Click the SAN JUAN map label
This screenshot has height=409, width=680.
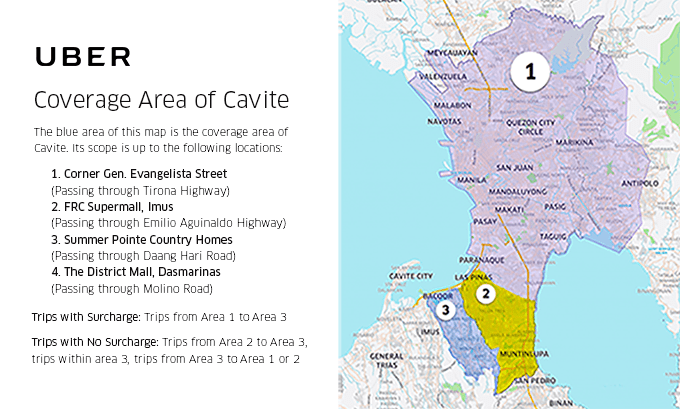(515, 167)
